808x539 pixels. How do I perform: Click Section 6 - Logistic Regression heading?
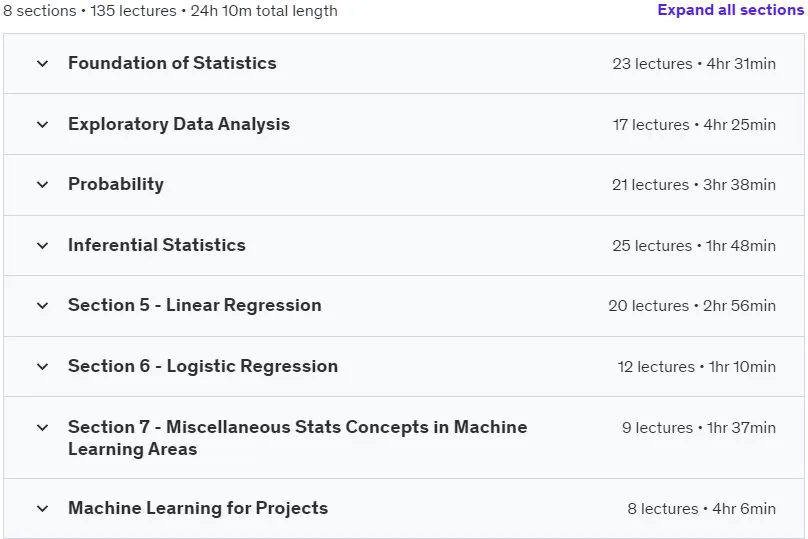(203, 366)
